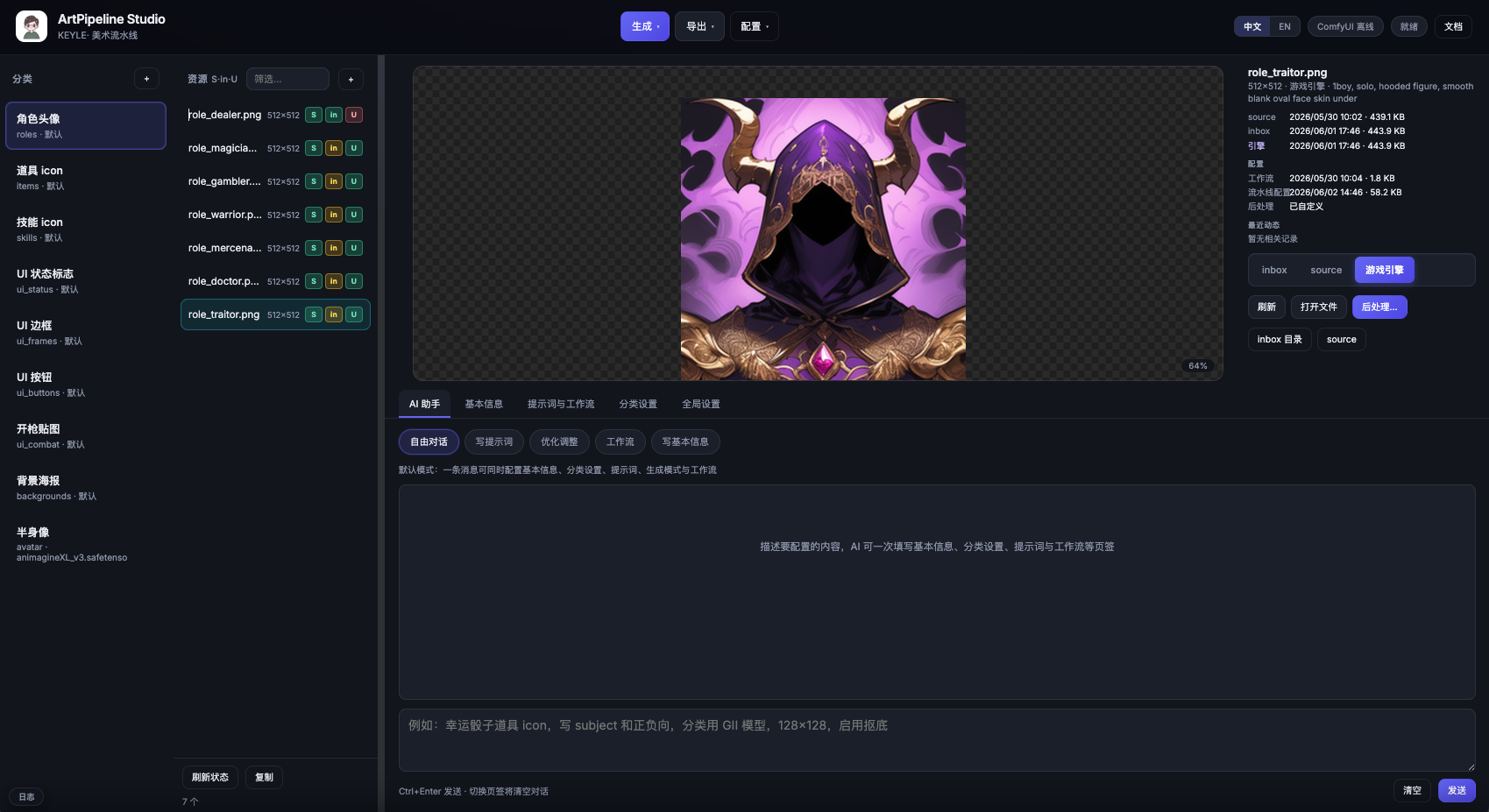Click the S badge on role_magician row
Screen dimensions: 1489x812
click(x=314, y=148)
